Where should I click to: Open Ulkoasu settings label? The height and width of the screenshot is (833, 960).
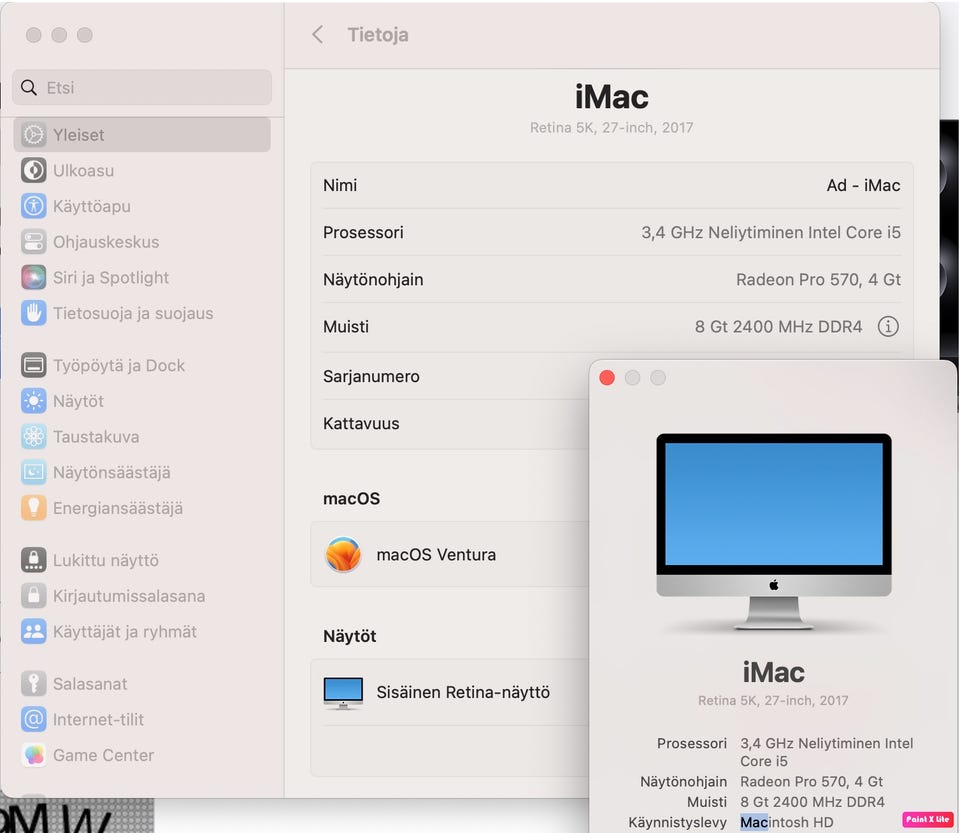pos(83,171)
